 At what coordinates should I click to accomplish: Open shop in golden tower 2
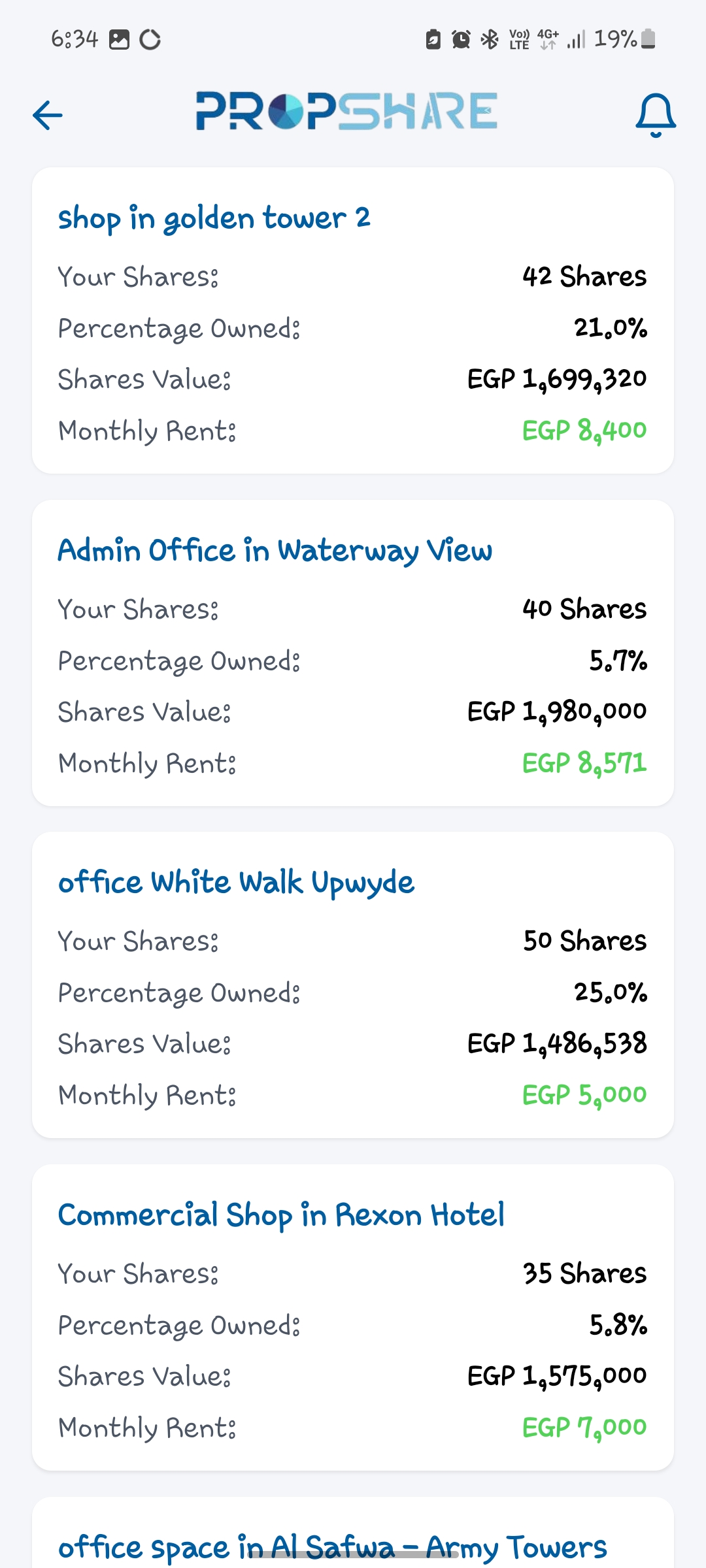point(214,218)
